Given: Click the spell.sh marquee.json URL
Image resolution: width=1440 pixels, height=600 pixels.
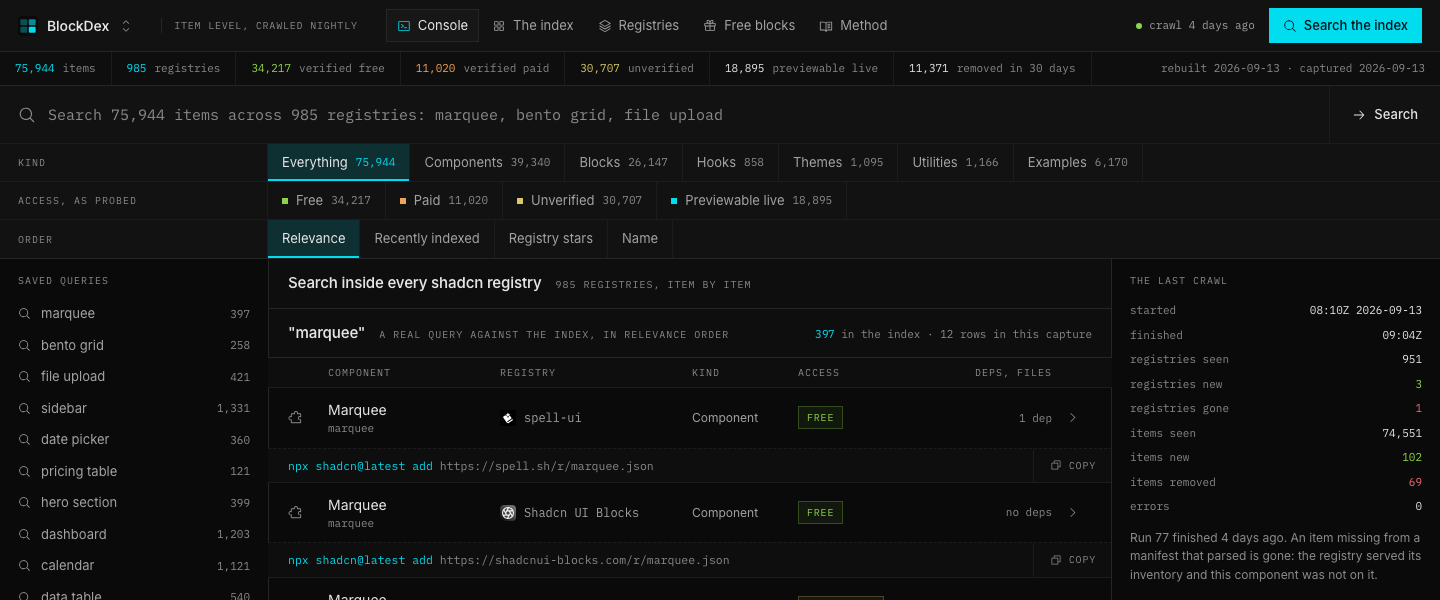Looking at the screenshot, I should click(547, 466).
